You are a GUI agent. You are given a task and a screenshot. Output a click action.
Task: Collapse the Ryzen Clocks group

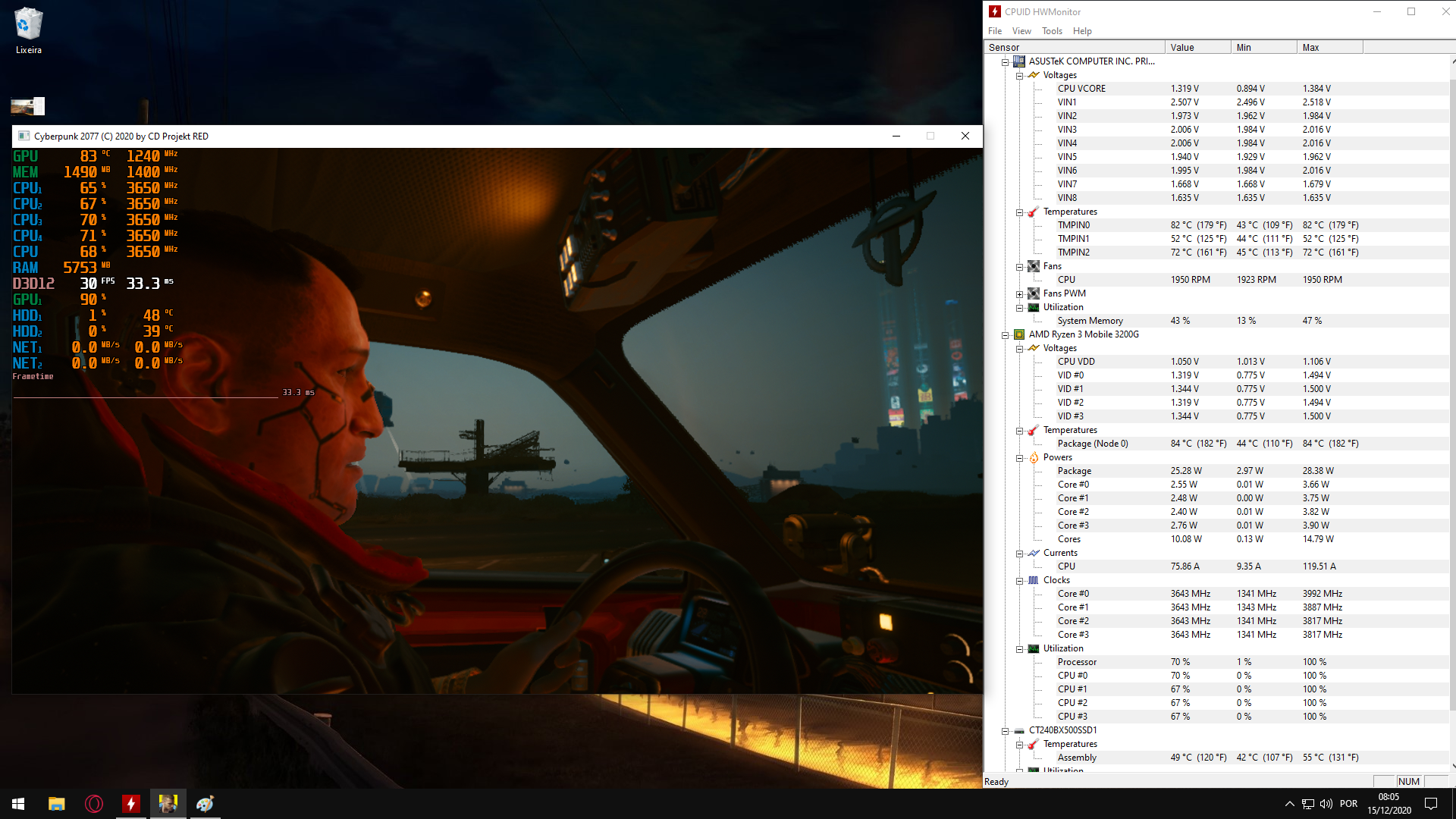coord(1019,580)
